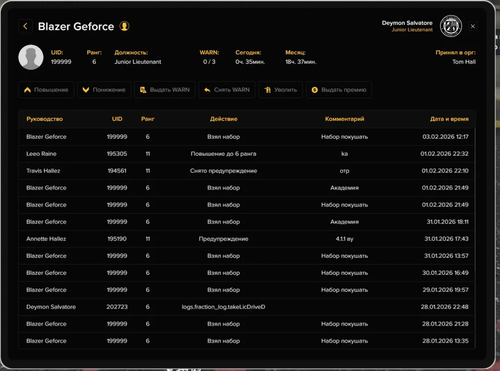Click UID 195305 in the table
The image size is (500, 371).
click(117, 154)
